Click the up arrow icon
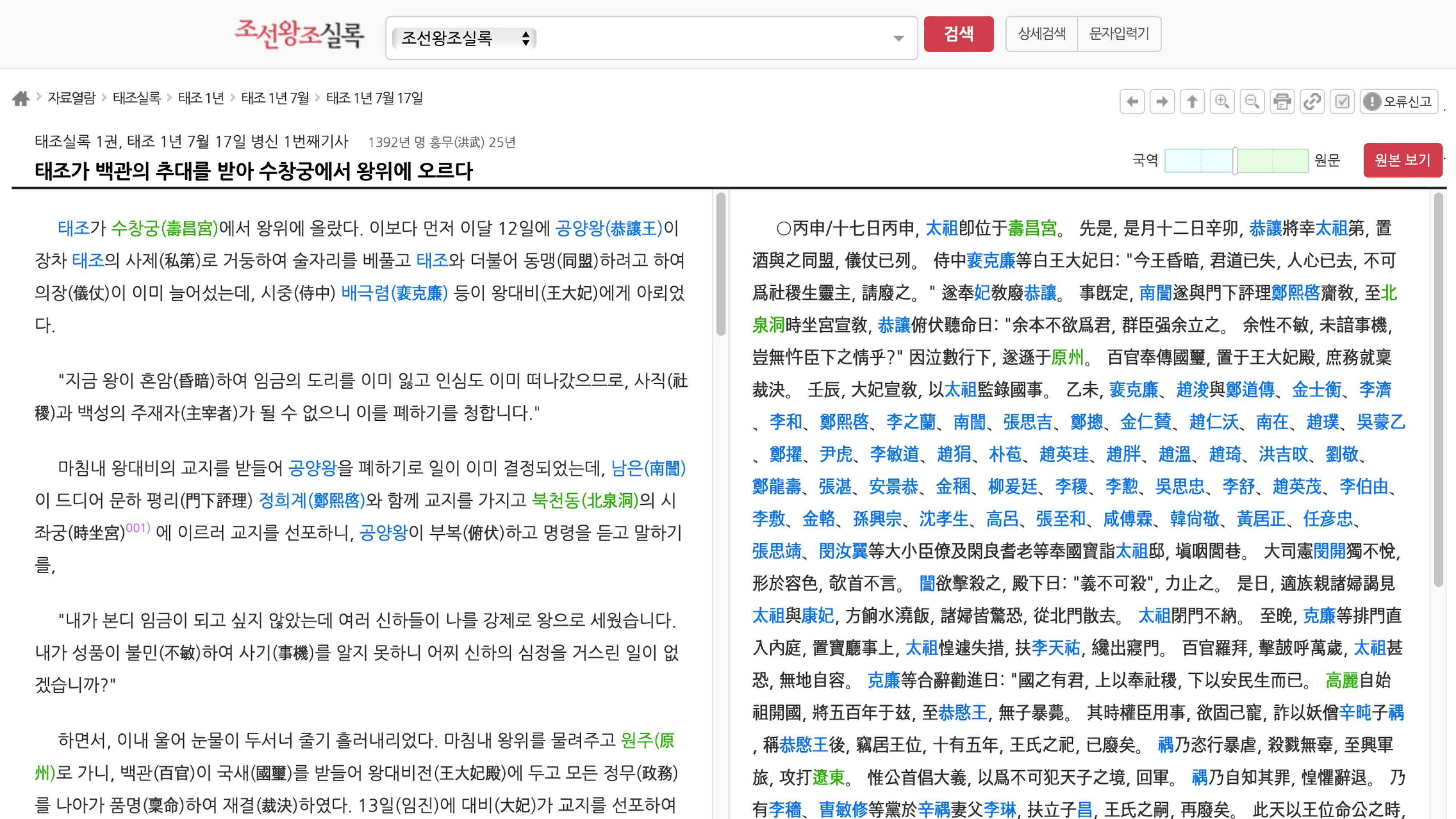Screen dimensions: 1456x819 (x=1191, y=102)
